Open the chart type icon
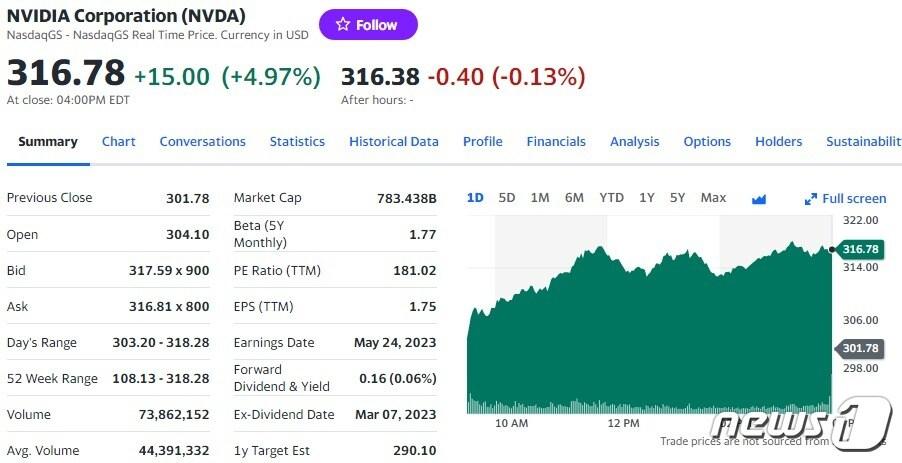Image resolution: width=902 pixels, height=463 pixels. point(758,199)
